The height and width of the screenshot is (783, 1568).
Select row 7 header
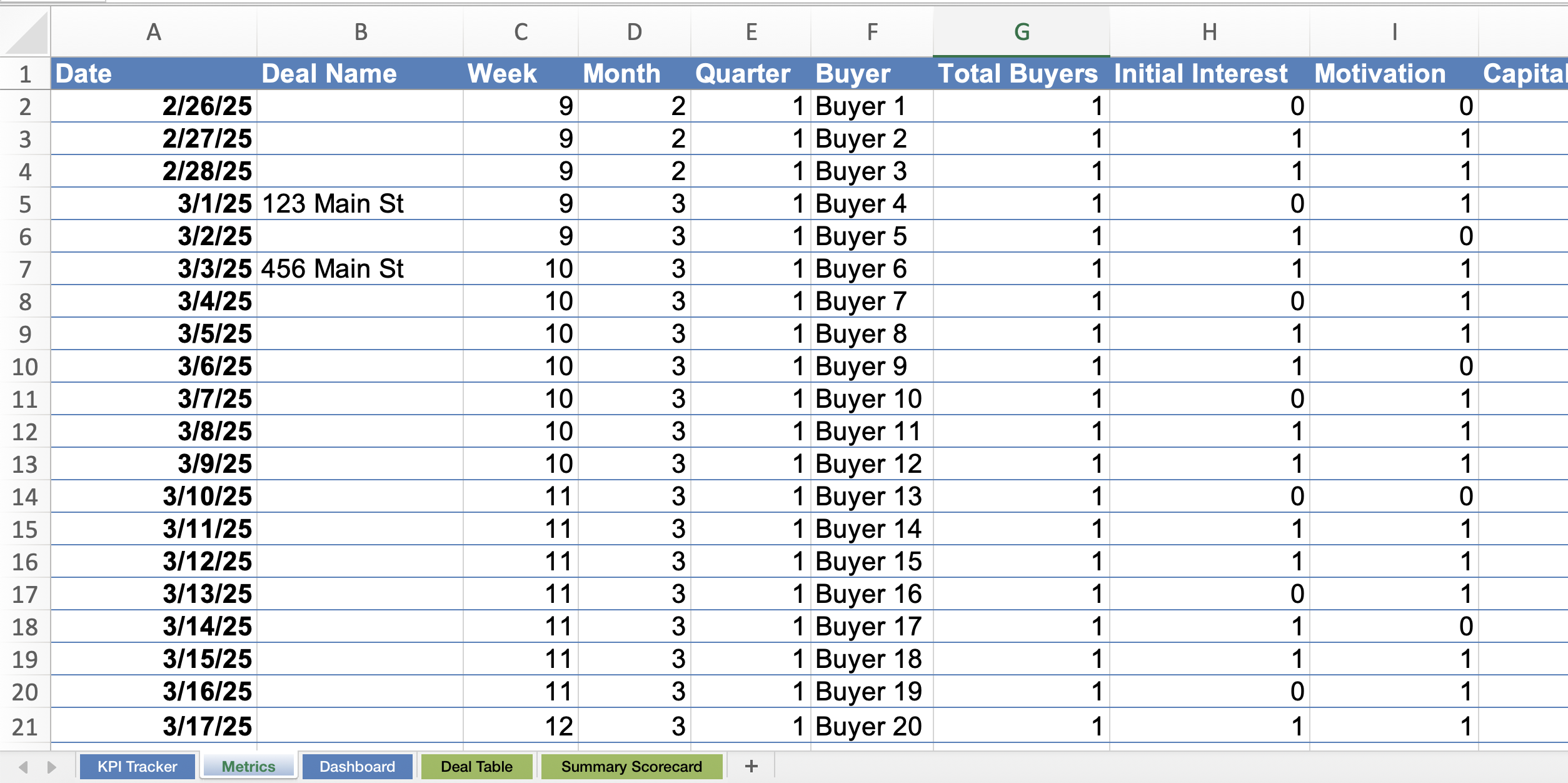pos(25,269)
